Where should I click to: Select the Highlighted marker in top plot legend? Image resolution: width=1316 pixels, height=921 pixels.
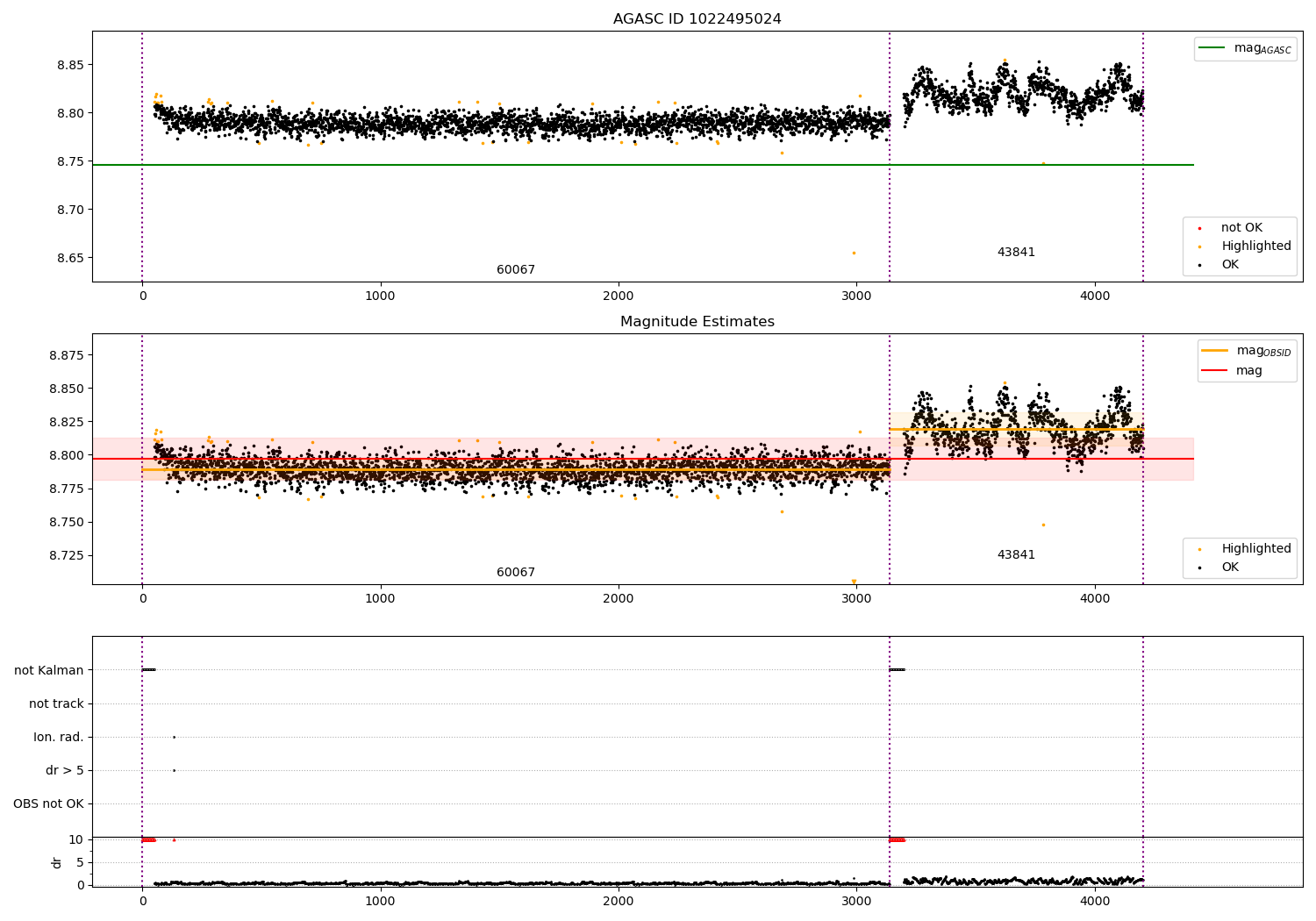[x=1199, y=246]
